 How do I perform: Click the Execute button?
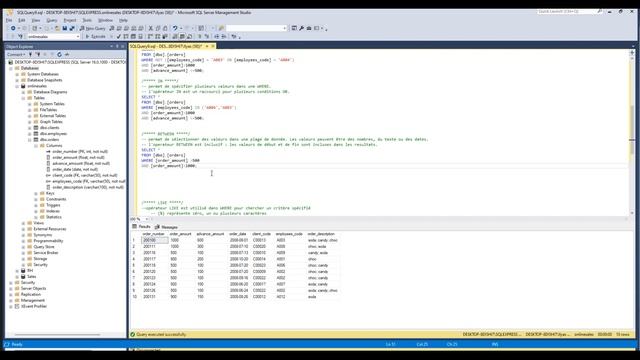click(96, 36)
